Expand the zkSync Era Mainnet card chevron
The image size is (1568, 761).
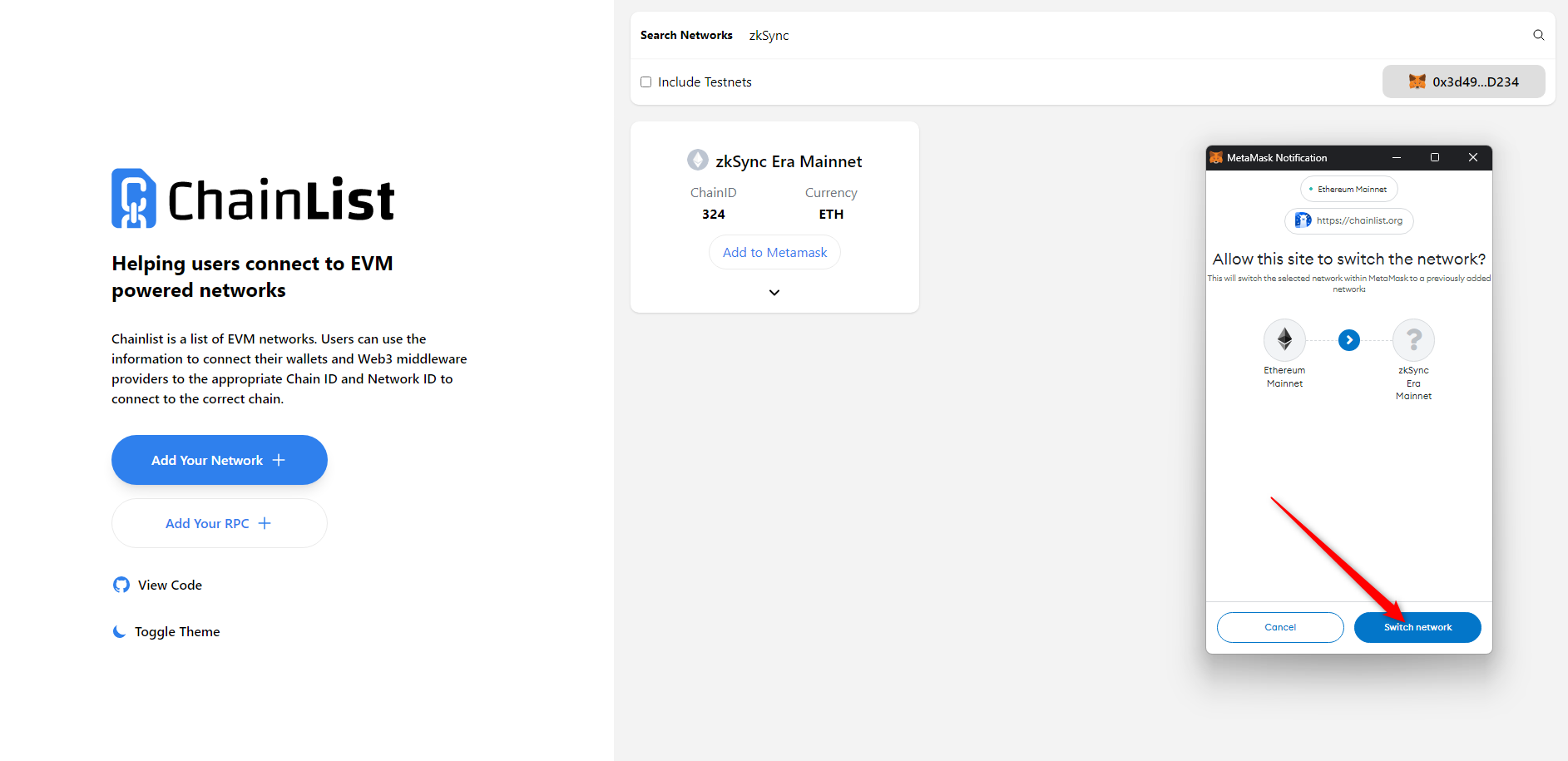pos(774,293)
